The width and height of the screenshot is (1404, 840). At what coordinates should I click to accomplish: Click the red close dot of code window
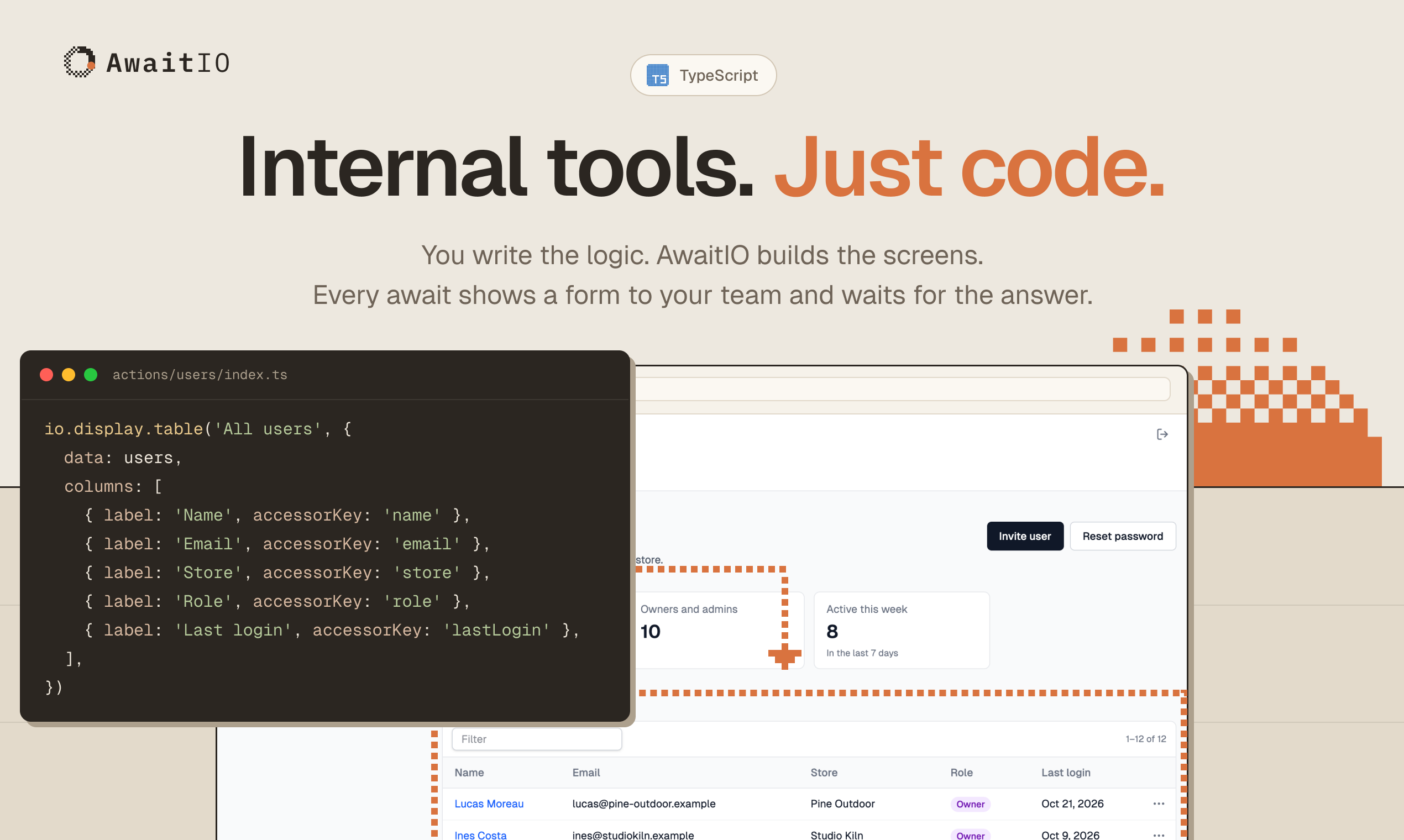click(x=46, y=375)
